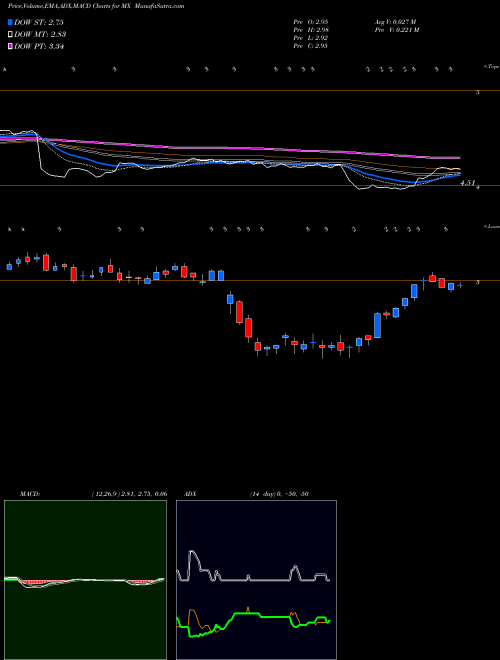Click the 'Pre O: 2.95' value

311,21
